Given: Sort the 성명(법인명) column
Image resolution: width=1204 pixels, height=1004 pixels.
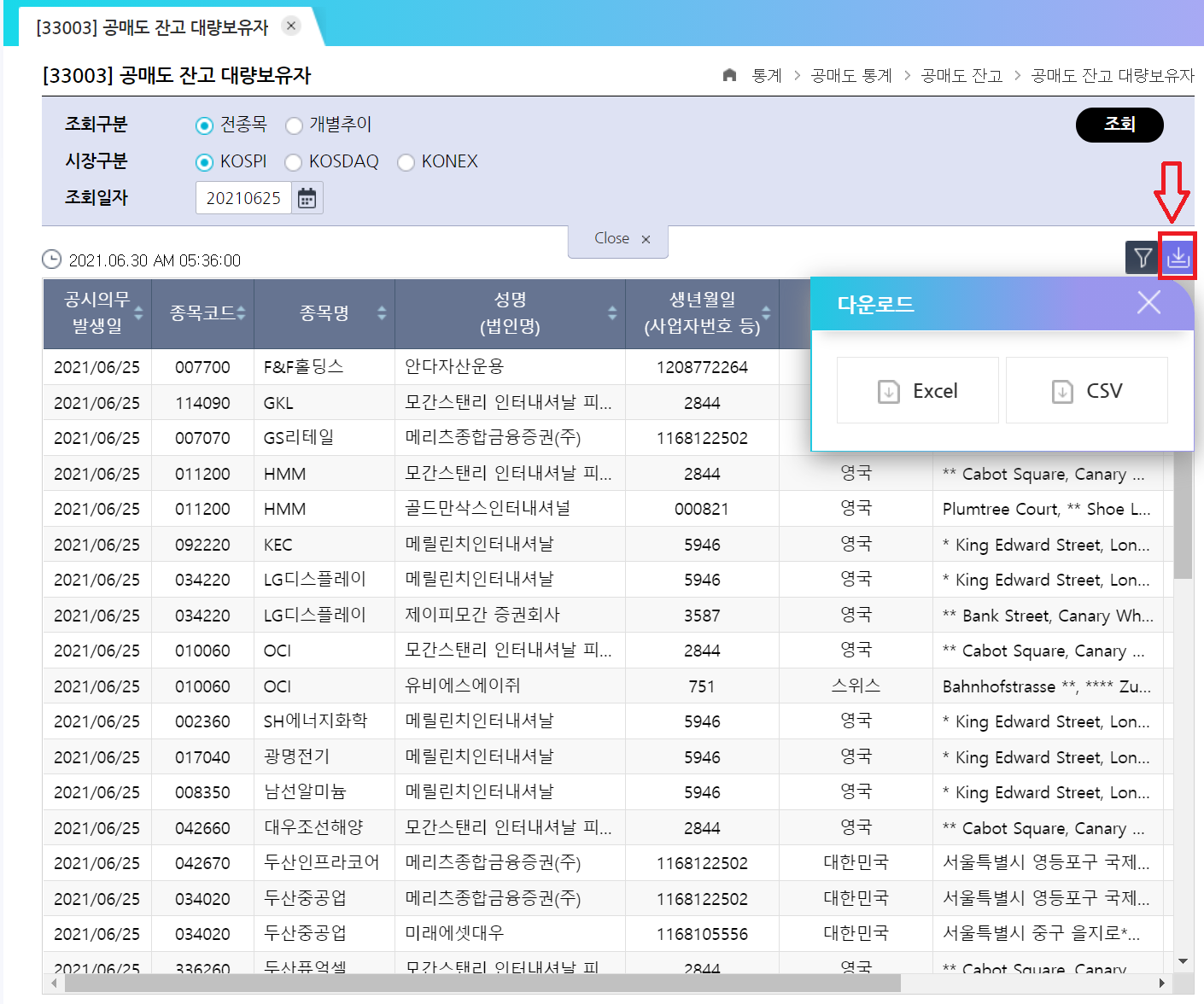Looking at the screenshot, I should tap(611, 313).
